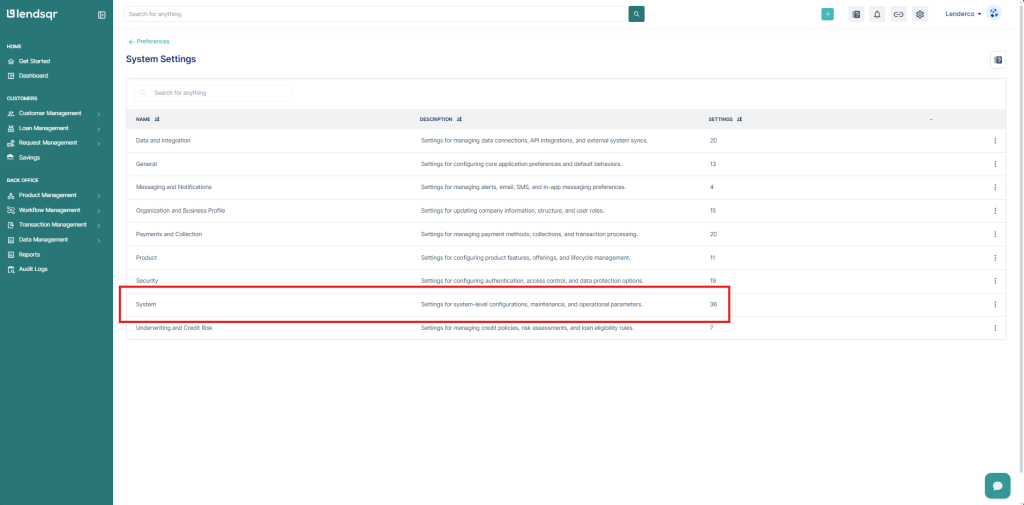
Task: Go to Dashboard in sidebar
Action: pyautogui.click(x=33, y=76)
